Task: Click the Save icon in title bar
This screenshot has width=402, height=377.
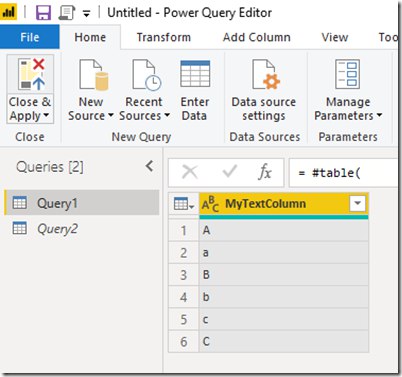Action: click(43, 13)
